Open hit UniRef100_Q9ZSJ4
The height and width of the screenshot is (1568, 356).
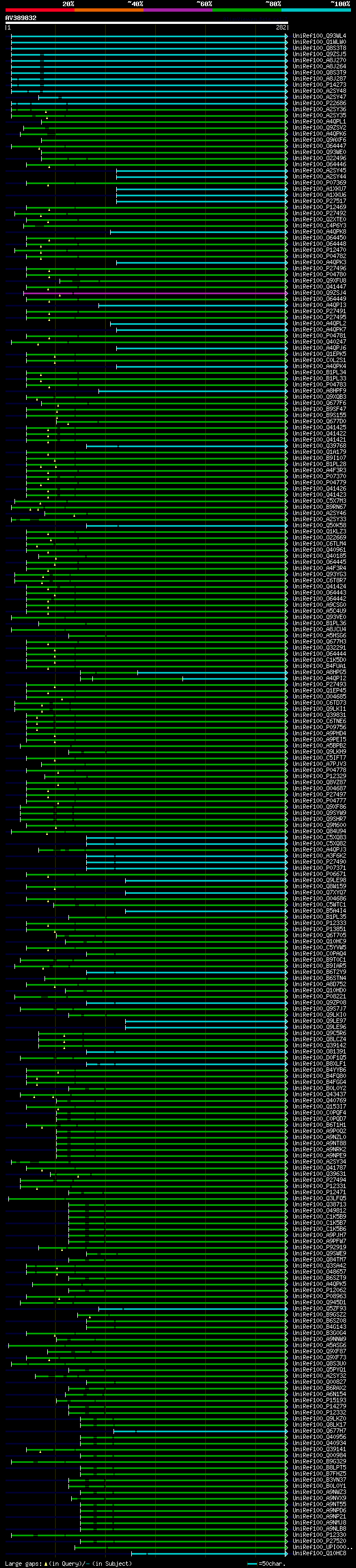click(x=319, y=293)
